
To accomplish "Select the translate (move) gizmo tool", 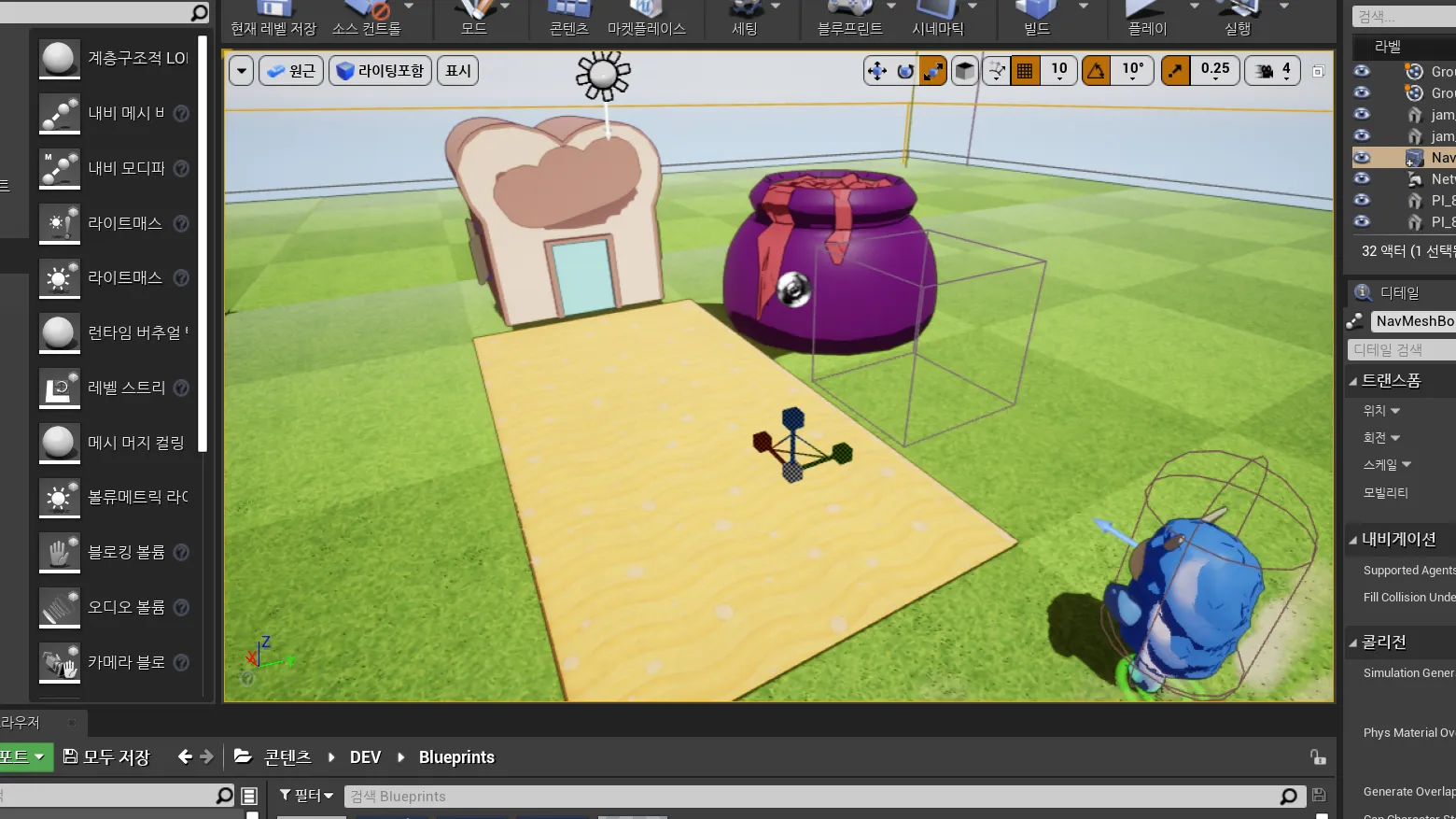I will [x=877, y=71].
